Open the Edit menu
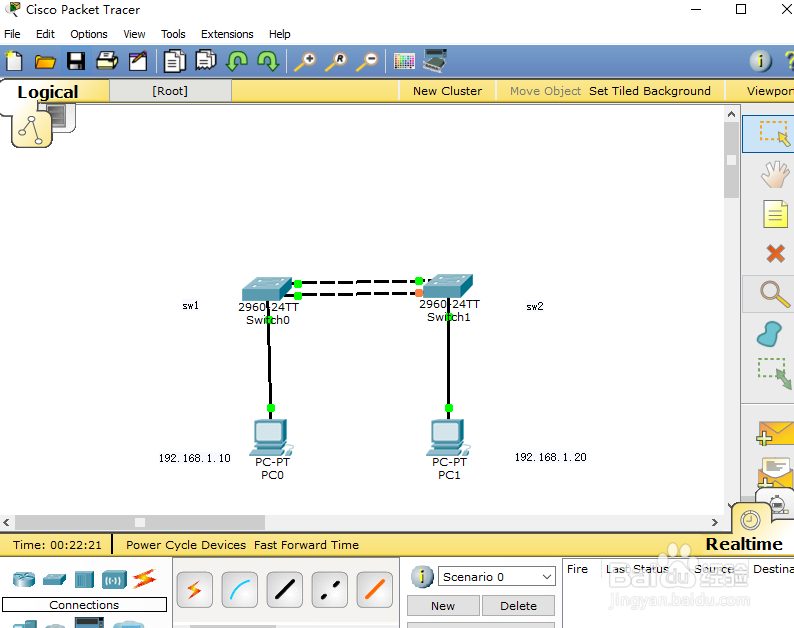 pyautogui.click(x=45, y=34)
